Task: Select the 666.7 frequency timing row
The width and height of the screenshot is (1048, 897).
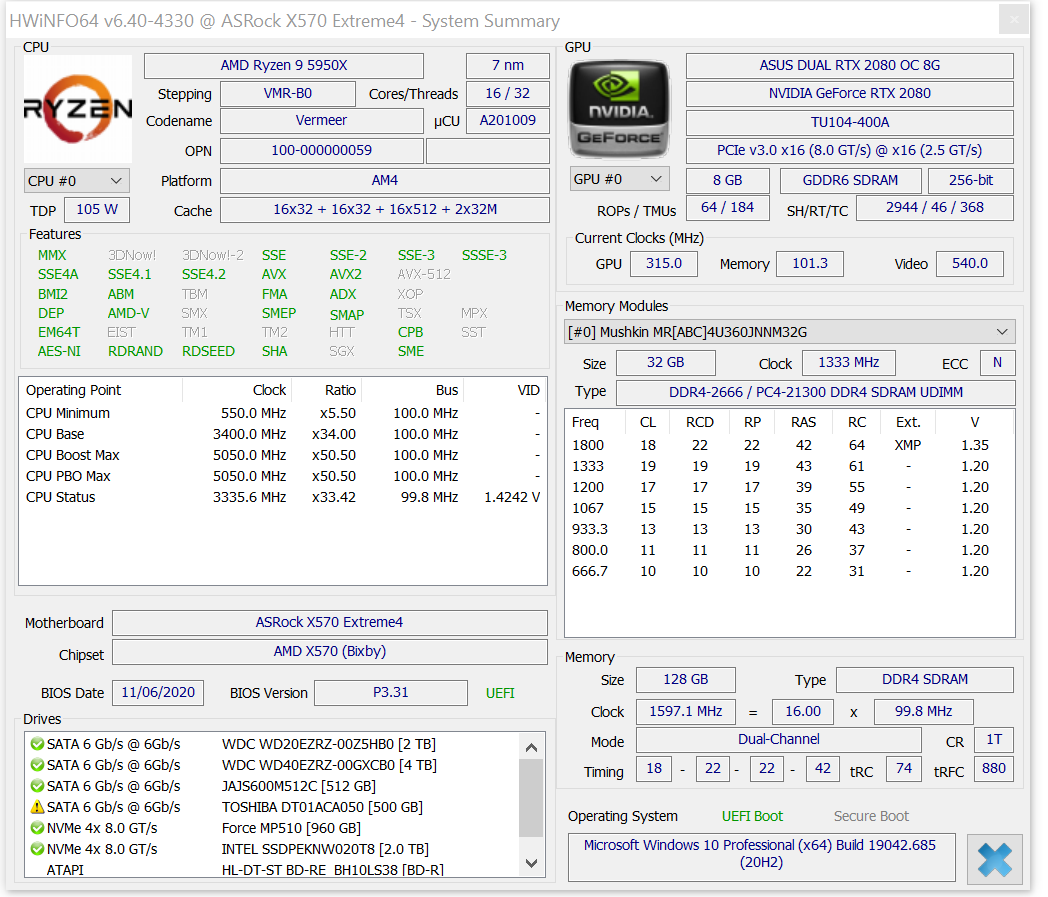Action: point(789,571)
